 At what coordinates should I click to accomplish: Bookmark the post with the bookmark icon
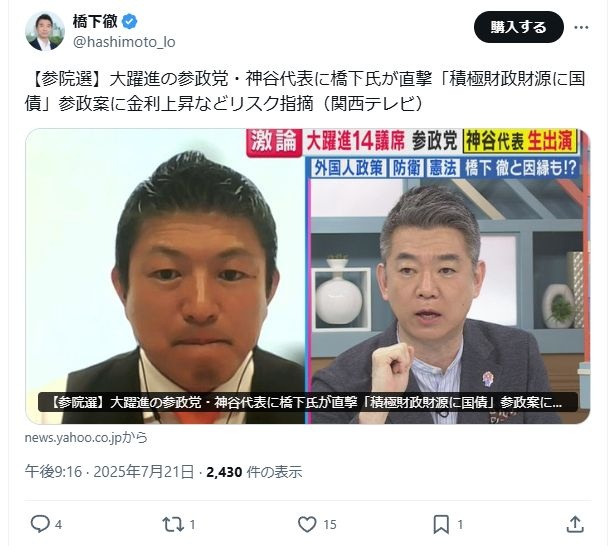pyautogui.click(x=441, y=525)
